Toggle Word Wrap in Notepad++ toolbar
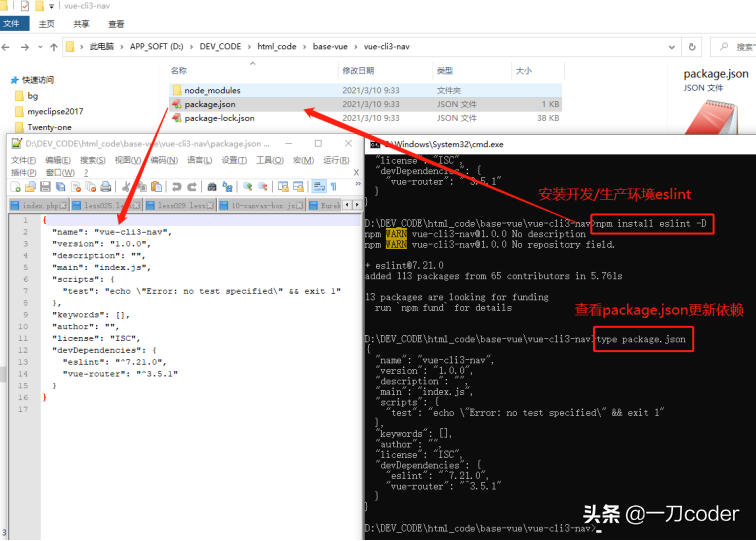 coord(319,187)
